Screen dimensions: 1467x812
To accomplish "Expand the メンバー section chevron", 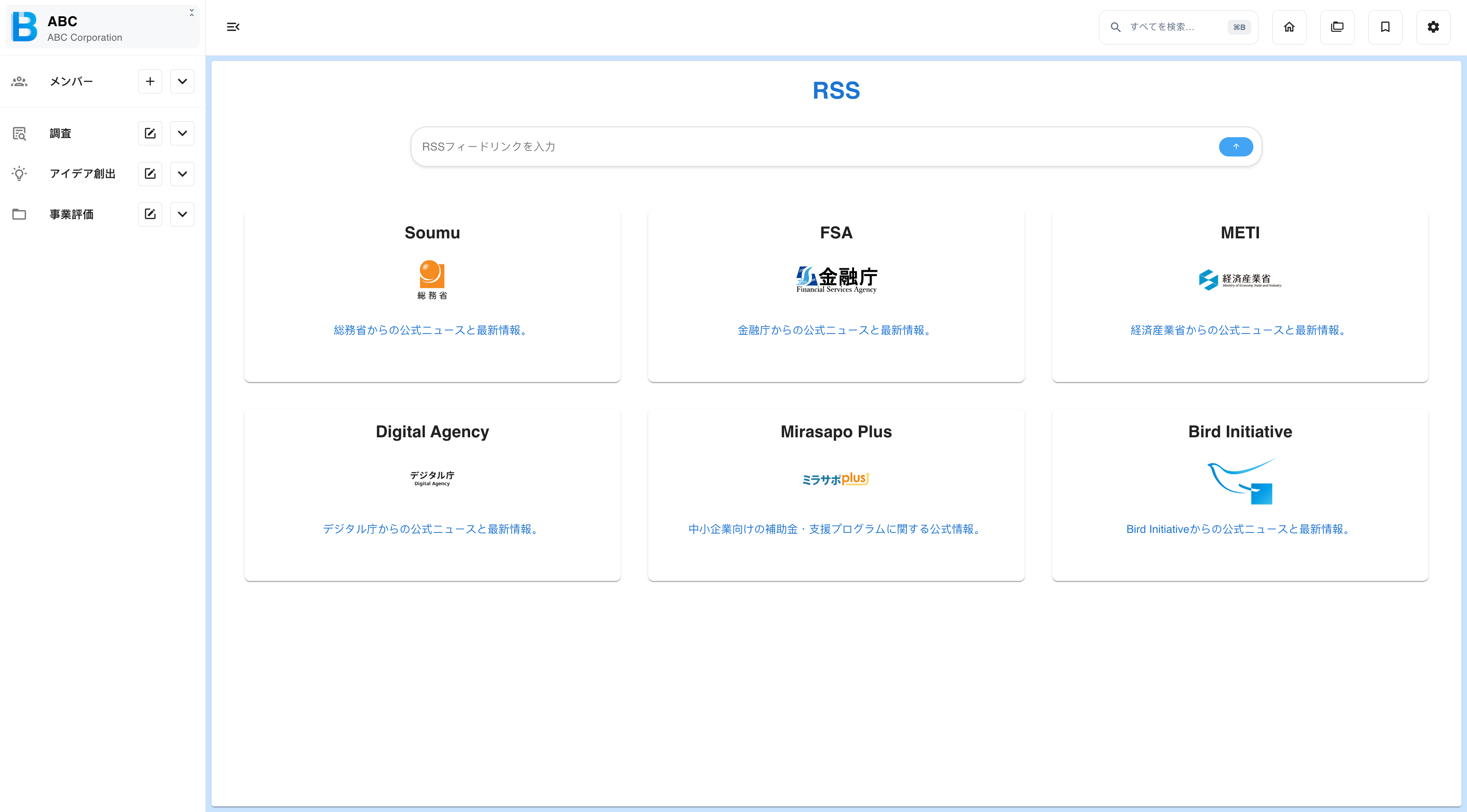I will tap(182, 81).
